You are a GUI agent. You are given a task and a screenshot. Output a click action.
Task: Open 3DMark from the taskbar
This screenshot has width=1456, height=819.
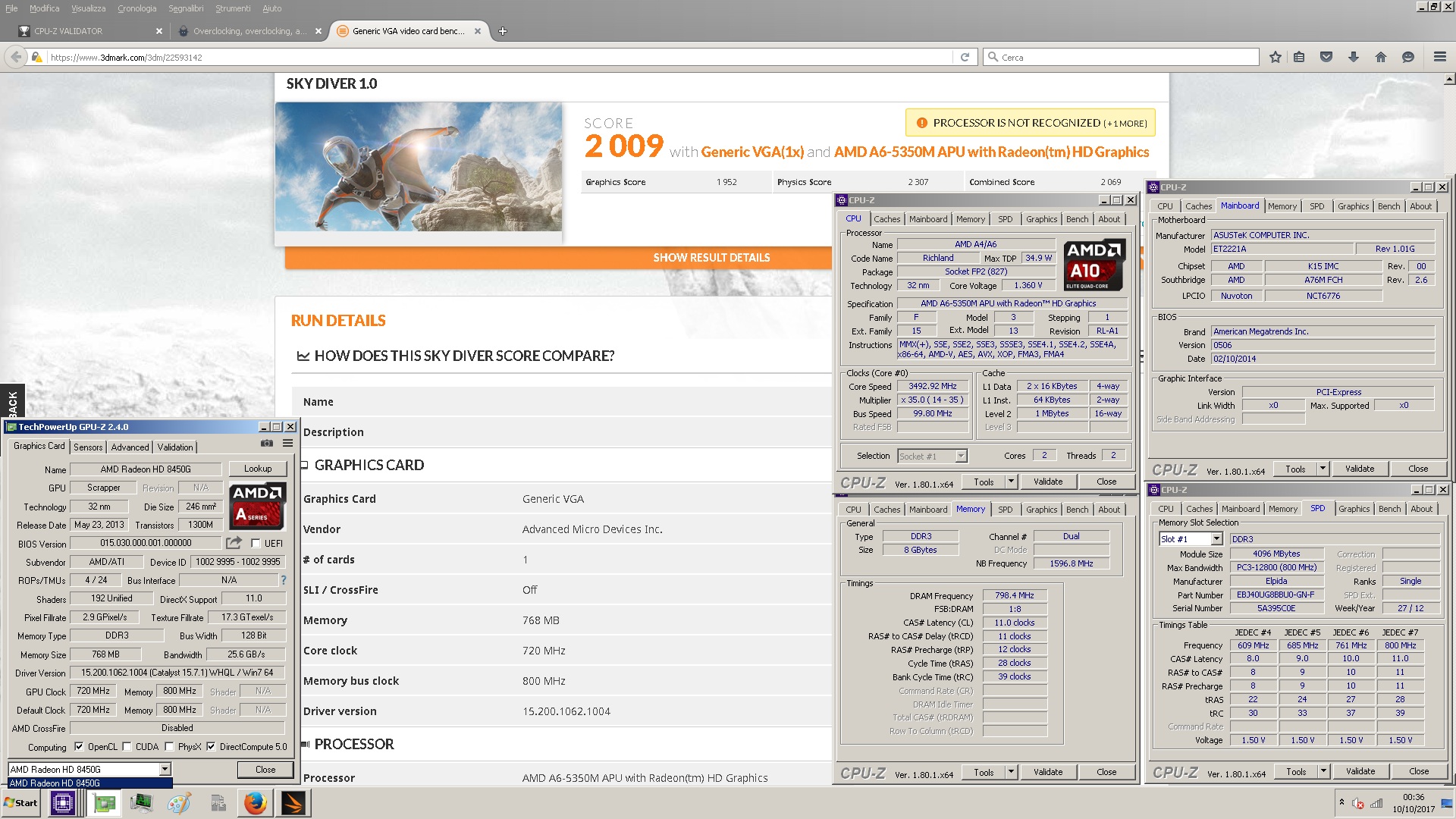293,803
